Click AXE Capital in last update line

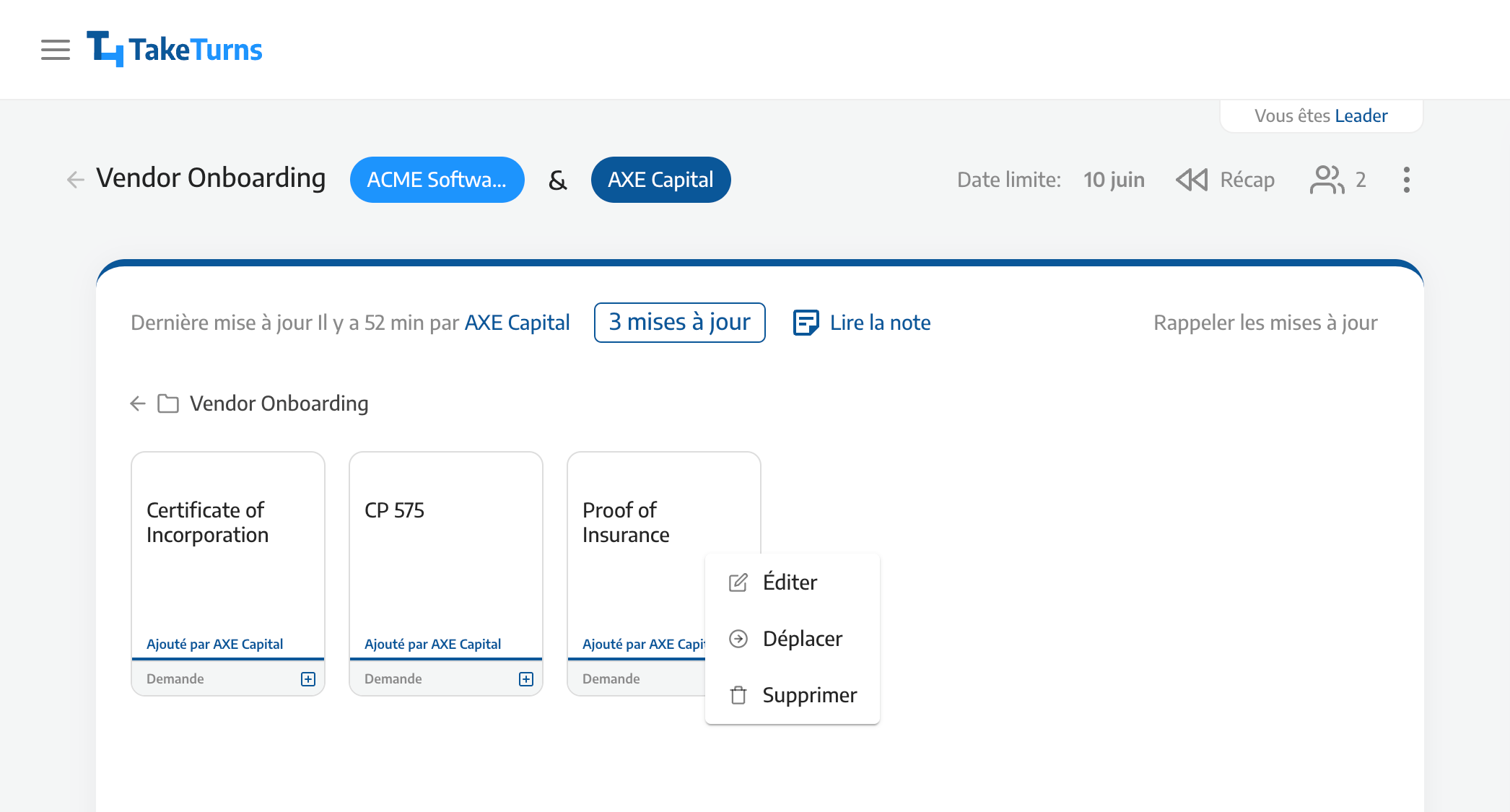pos(517,323)
